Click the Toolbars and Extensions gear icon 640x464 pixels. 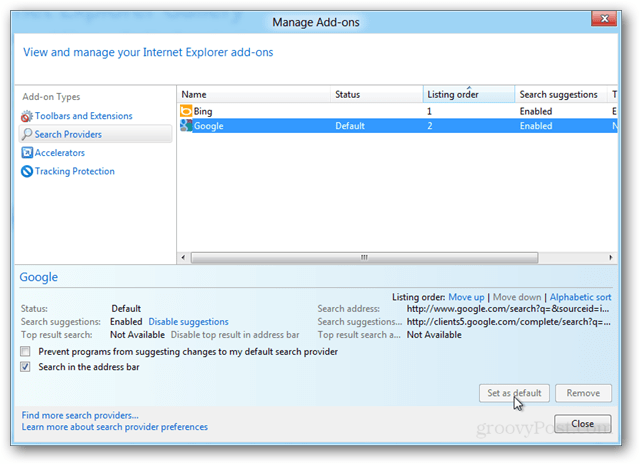27,116
